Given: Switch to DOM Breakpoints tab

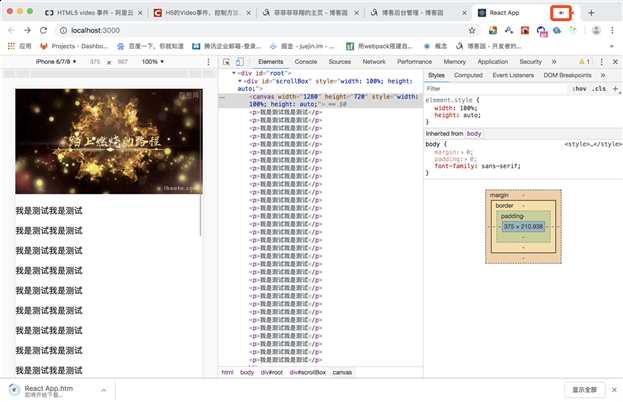Looking at the screenshot, I should point(567,75).
